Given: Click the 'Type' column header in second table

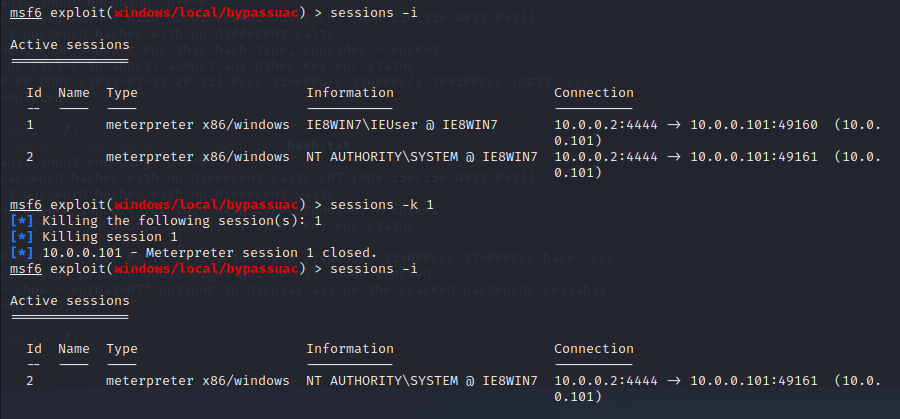Looking at the screenshot, I should point(122,349).
